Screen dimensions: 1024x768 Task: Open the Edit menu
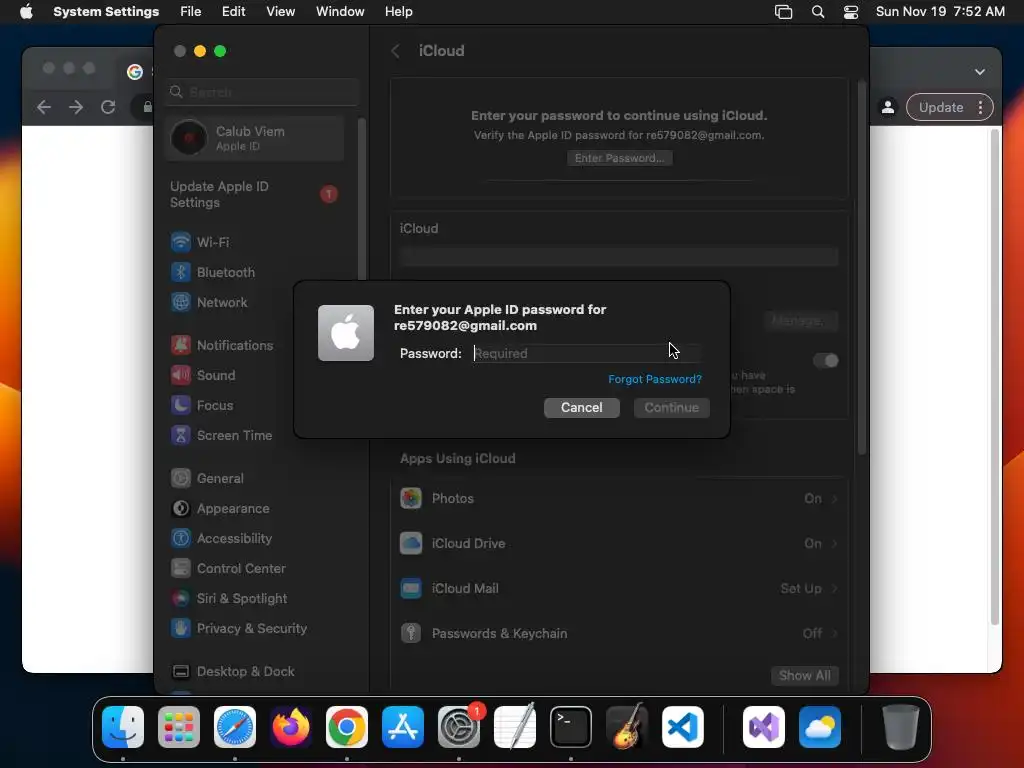[233, 12]
